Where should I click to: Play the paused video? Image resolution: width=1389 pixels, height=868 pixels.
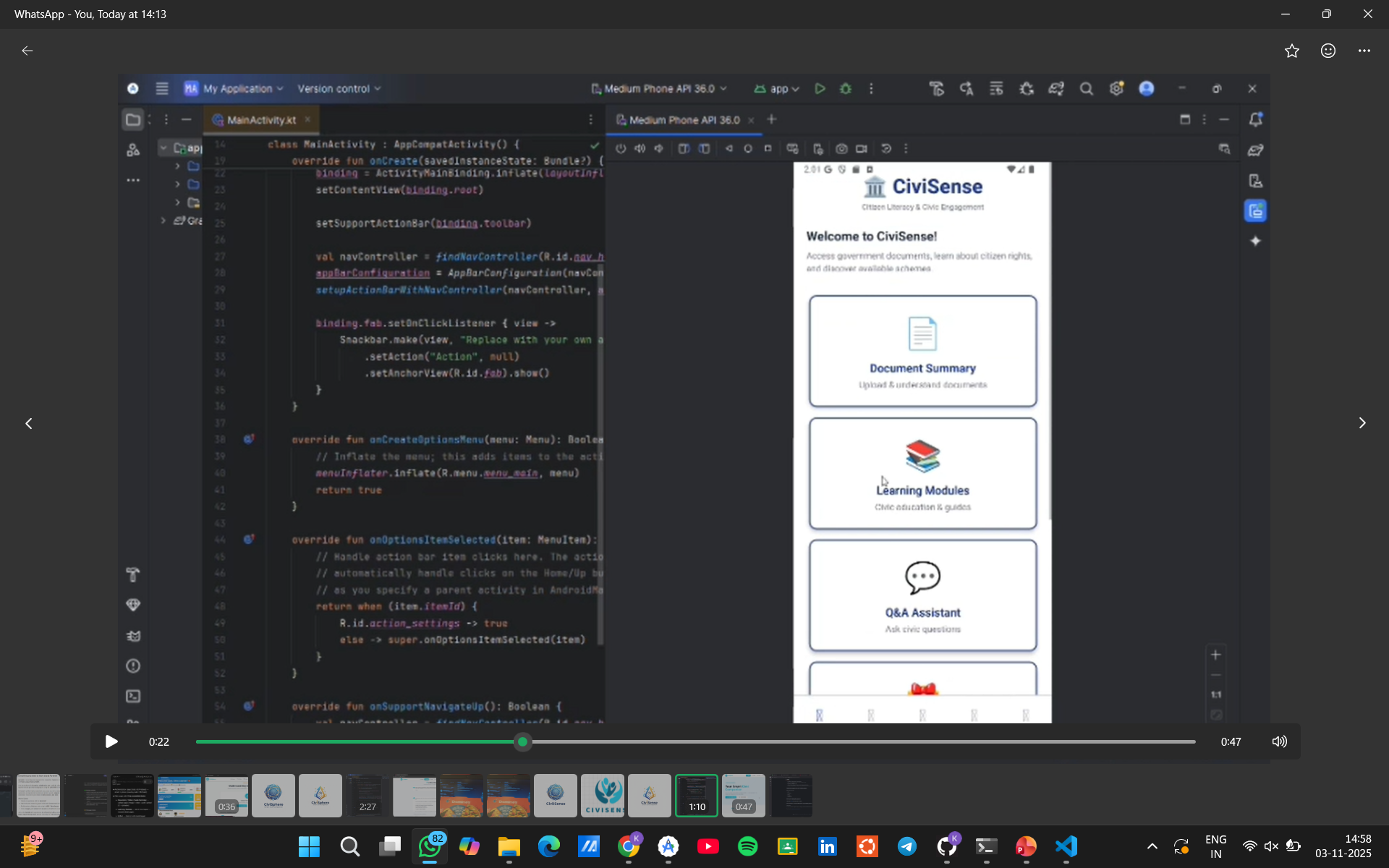pos(111,741)
